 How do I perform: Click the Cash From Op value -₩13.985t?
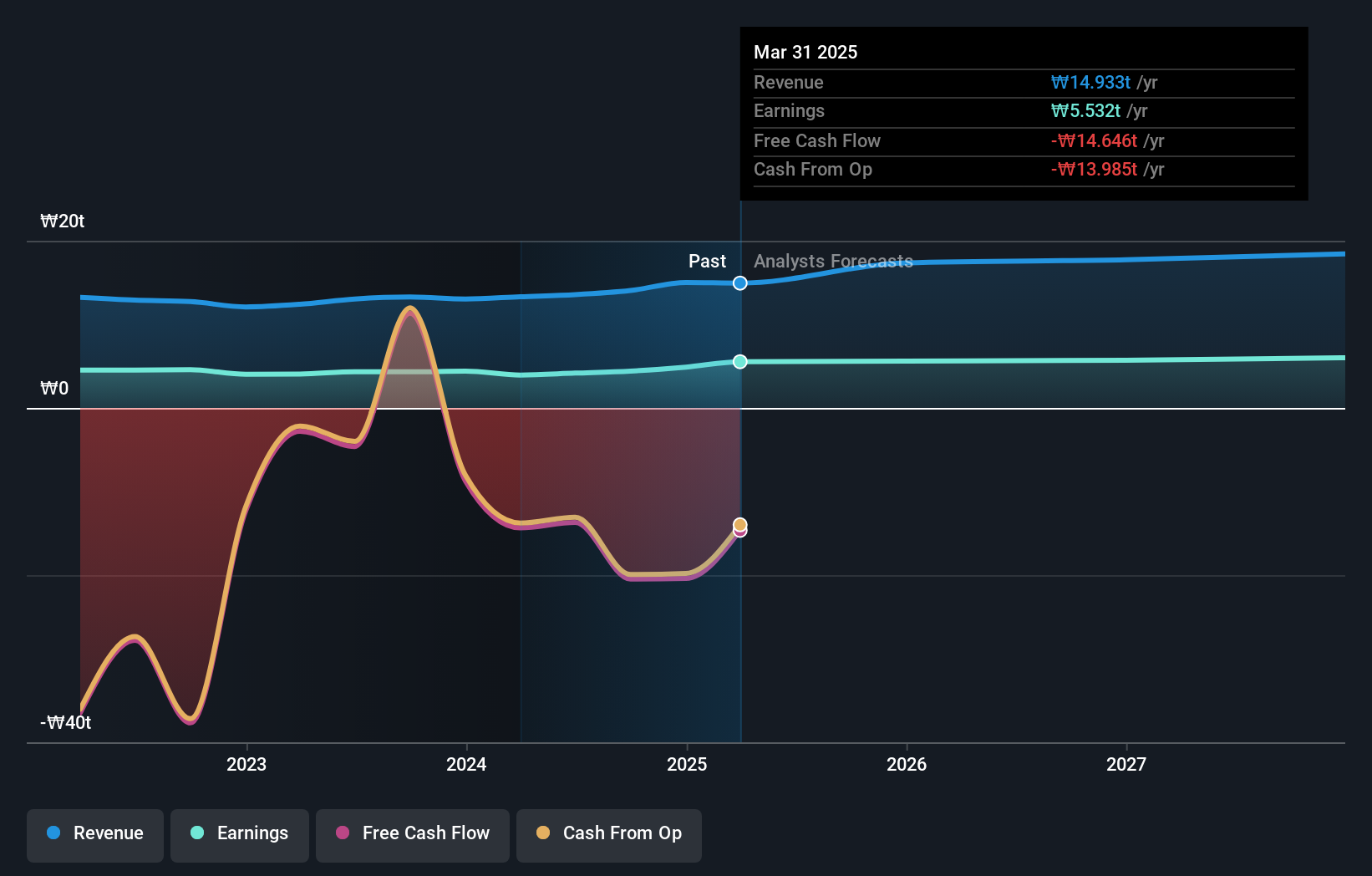pyautogui.click(x=1094, y=170)
